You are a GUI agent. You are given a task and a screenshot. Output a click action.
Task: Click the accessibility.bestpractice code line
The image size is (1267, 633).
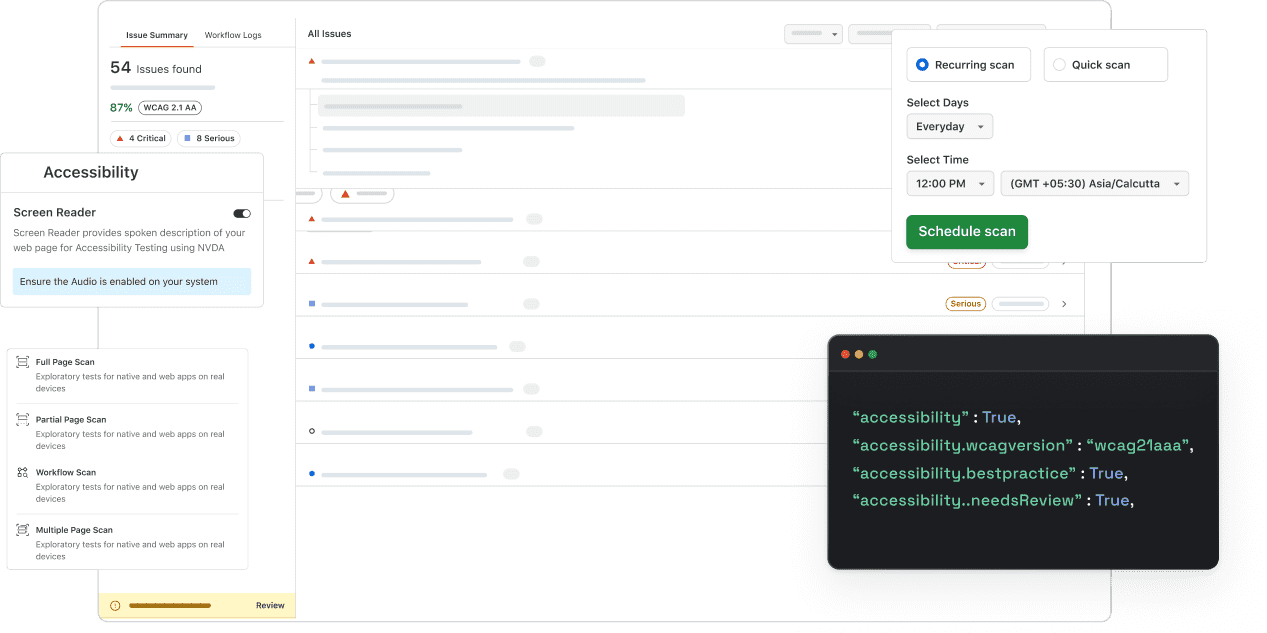click(x=990, y=473)
